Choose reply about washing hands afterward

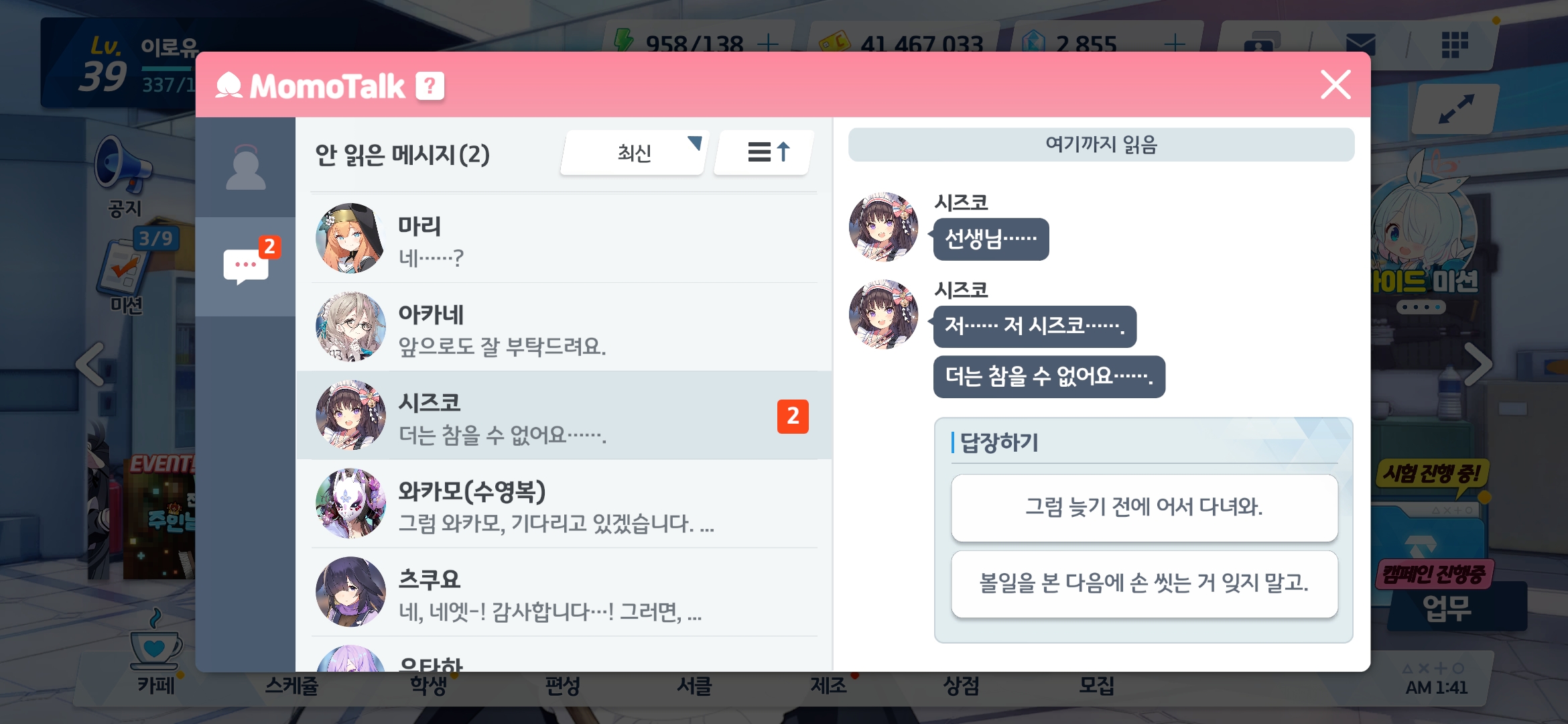click(x=1144, y=584)
